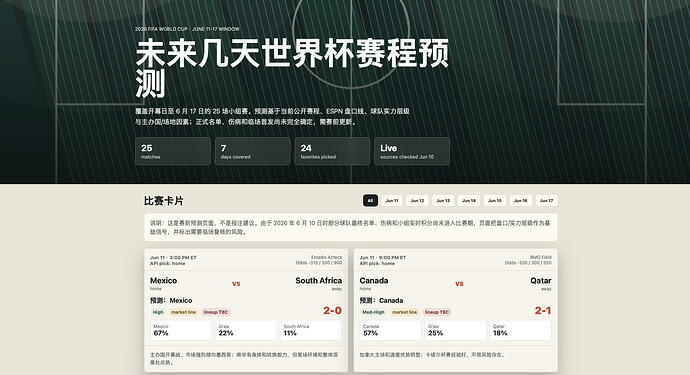
Task: Click the Live sources checked stat card
Action: point(412,151)
